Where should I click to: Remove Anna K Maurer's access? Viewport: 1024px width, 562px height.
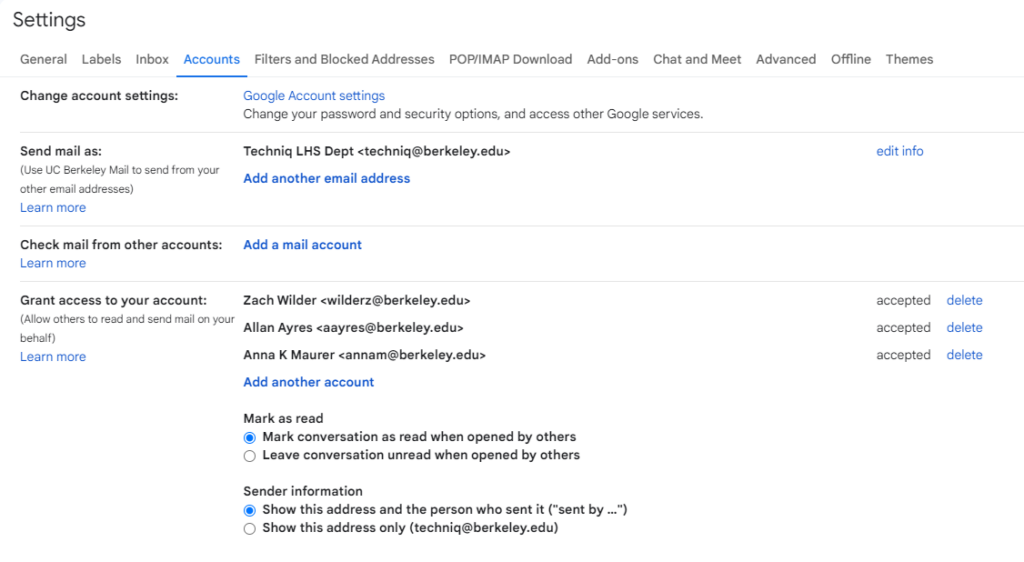(964, 355)
